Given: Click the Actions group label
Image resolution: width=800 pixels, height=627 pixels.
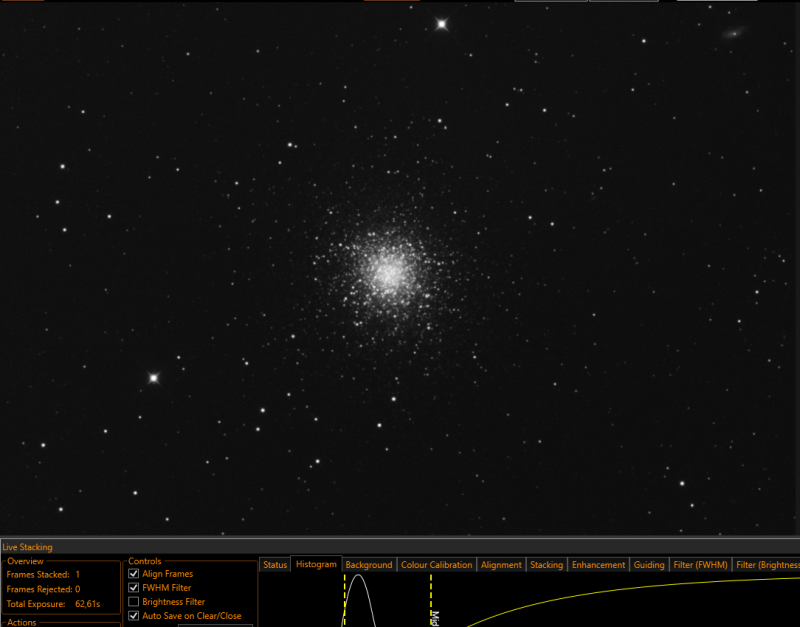Looking at the screenshot, I should pos(21,622).
